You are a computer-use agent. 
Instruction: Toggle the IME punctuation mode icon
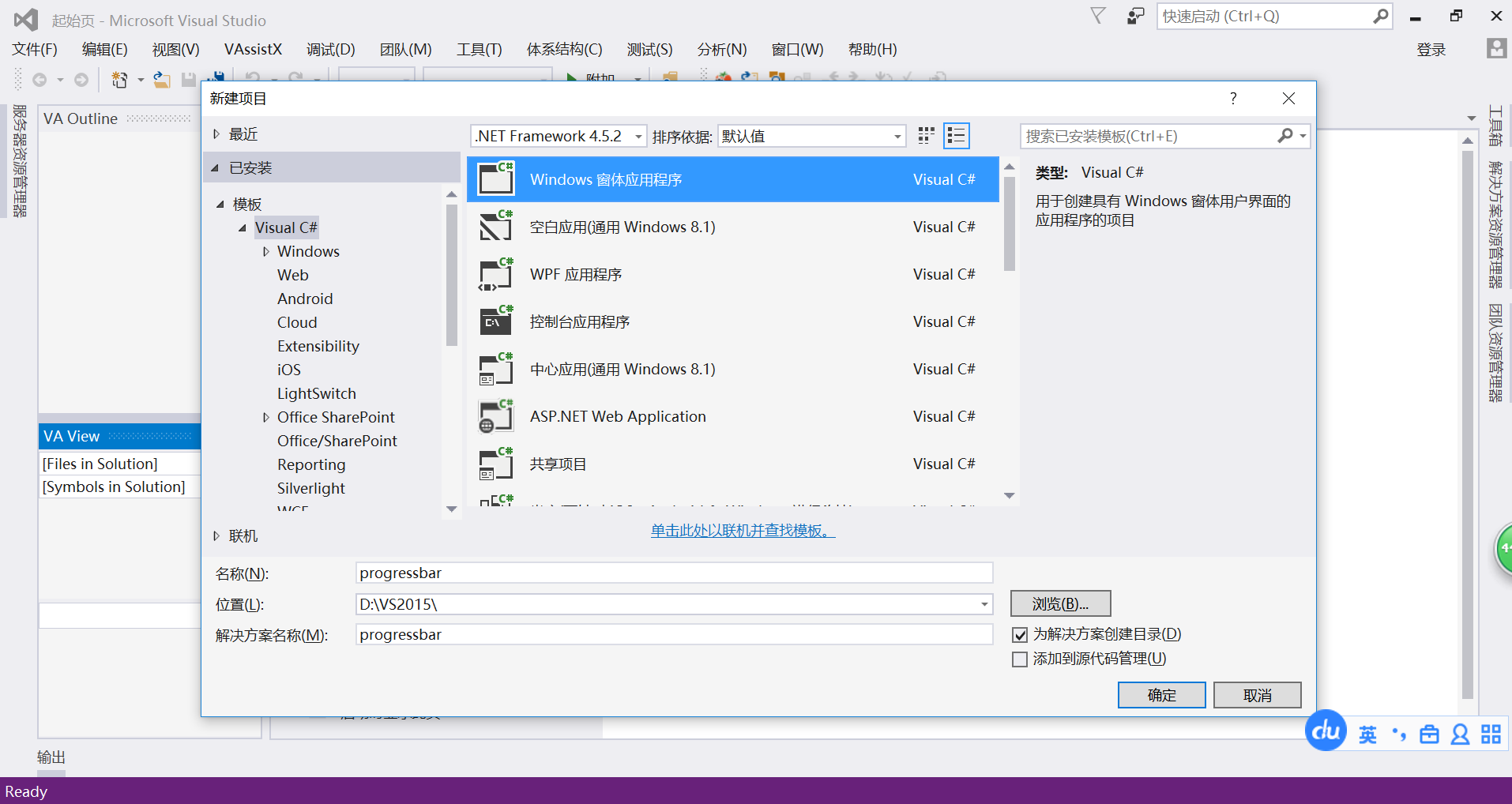1399,735
